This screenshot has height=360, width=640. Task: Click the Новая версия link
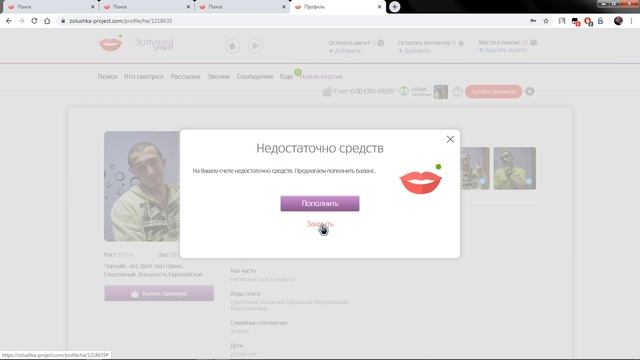click(x=321, y=76)
